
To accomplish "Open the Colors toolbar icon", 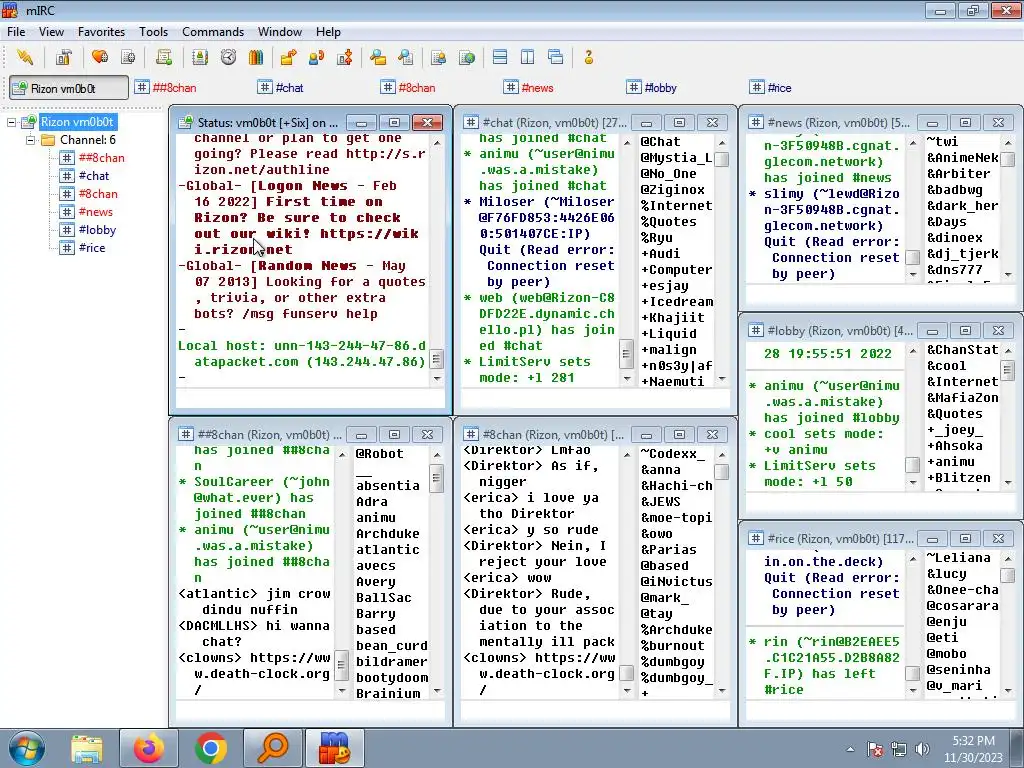I will click(256, 57).
